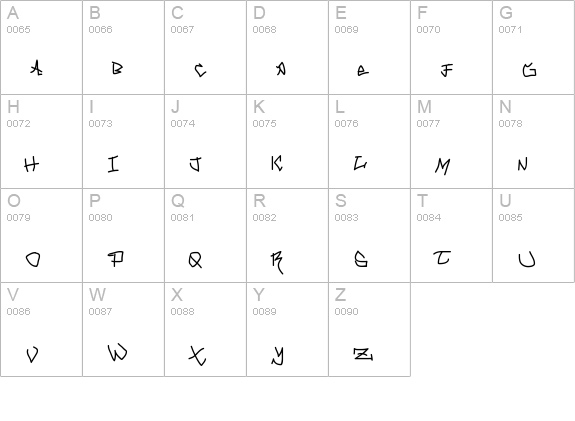Click the handwritten M glyph
575x421 pixels.
tap(442, 166)
